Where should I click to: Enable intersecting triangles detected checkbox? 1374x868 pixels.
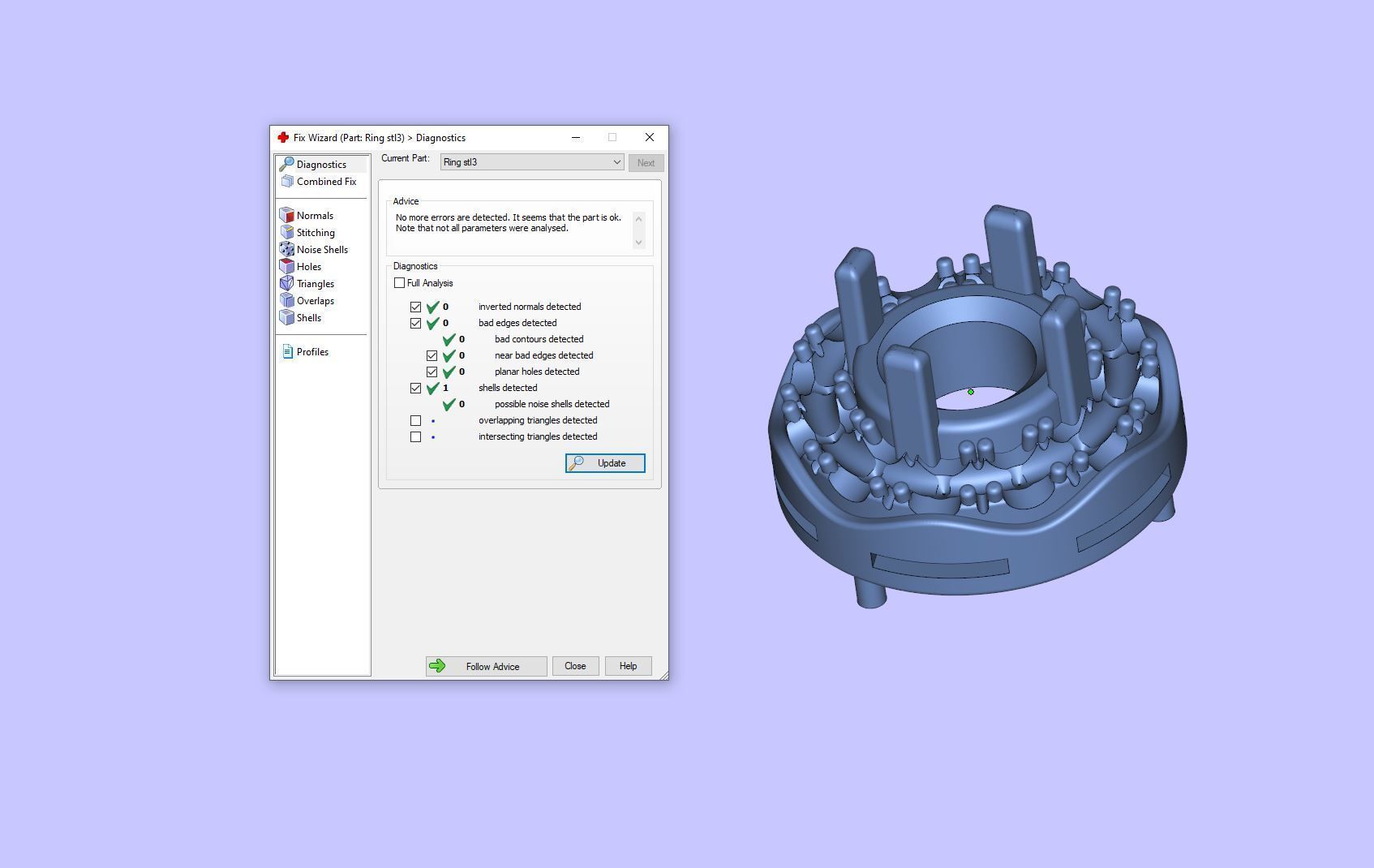pos(416,436)
